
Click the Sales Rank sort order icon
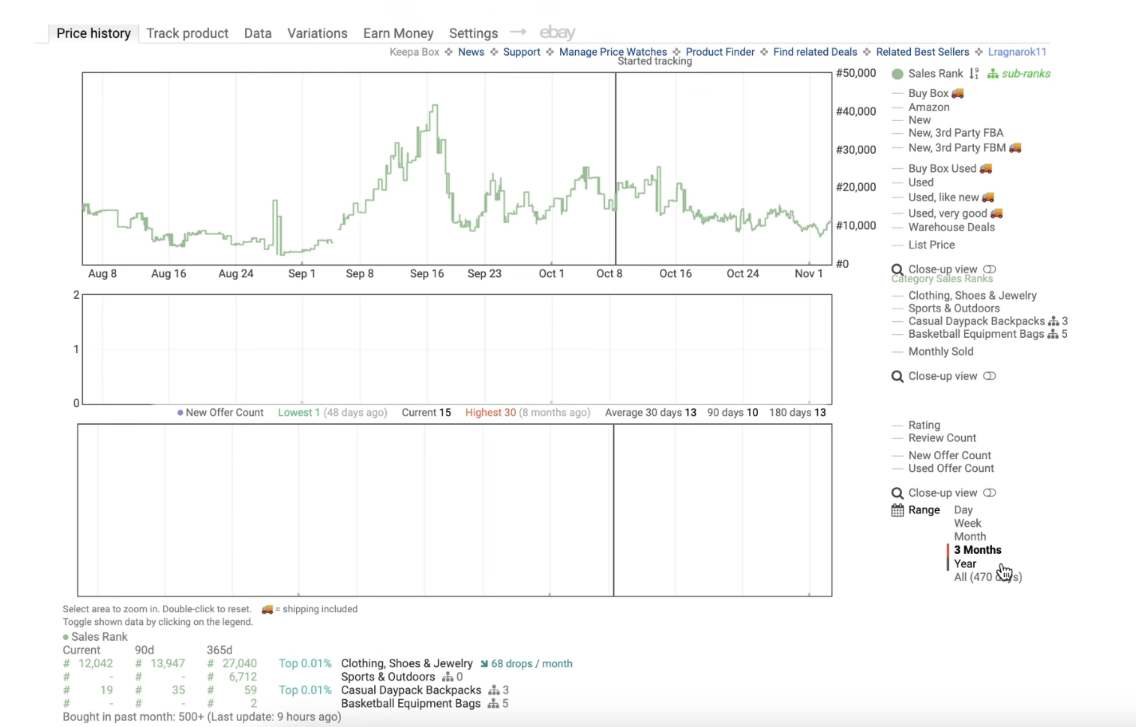(x=974, y=74)
